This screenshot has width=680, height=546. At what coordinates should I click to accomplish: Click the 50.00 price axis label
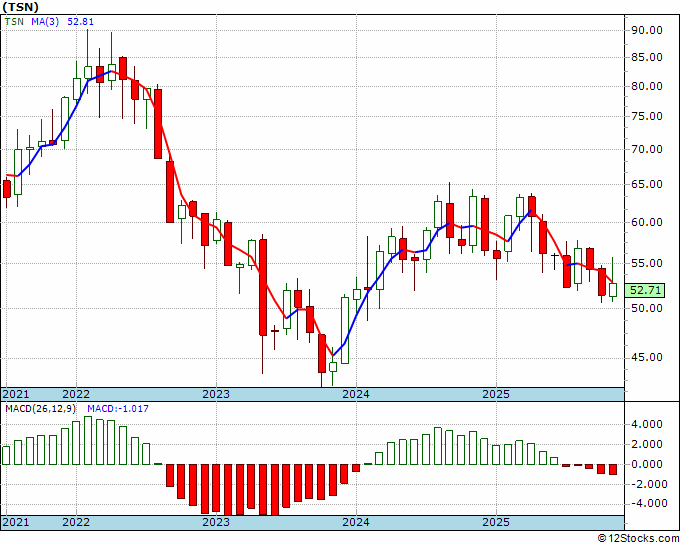[x=647, y=308]
